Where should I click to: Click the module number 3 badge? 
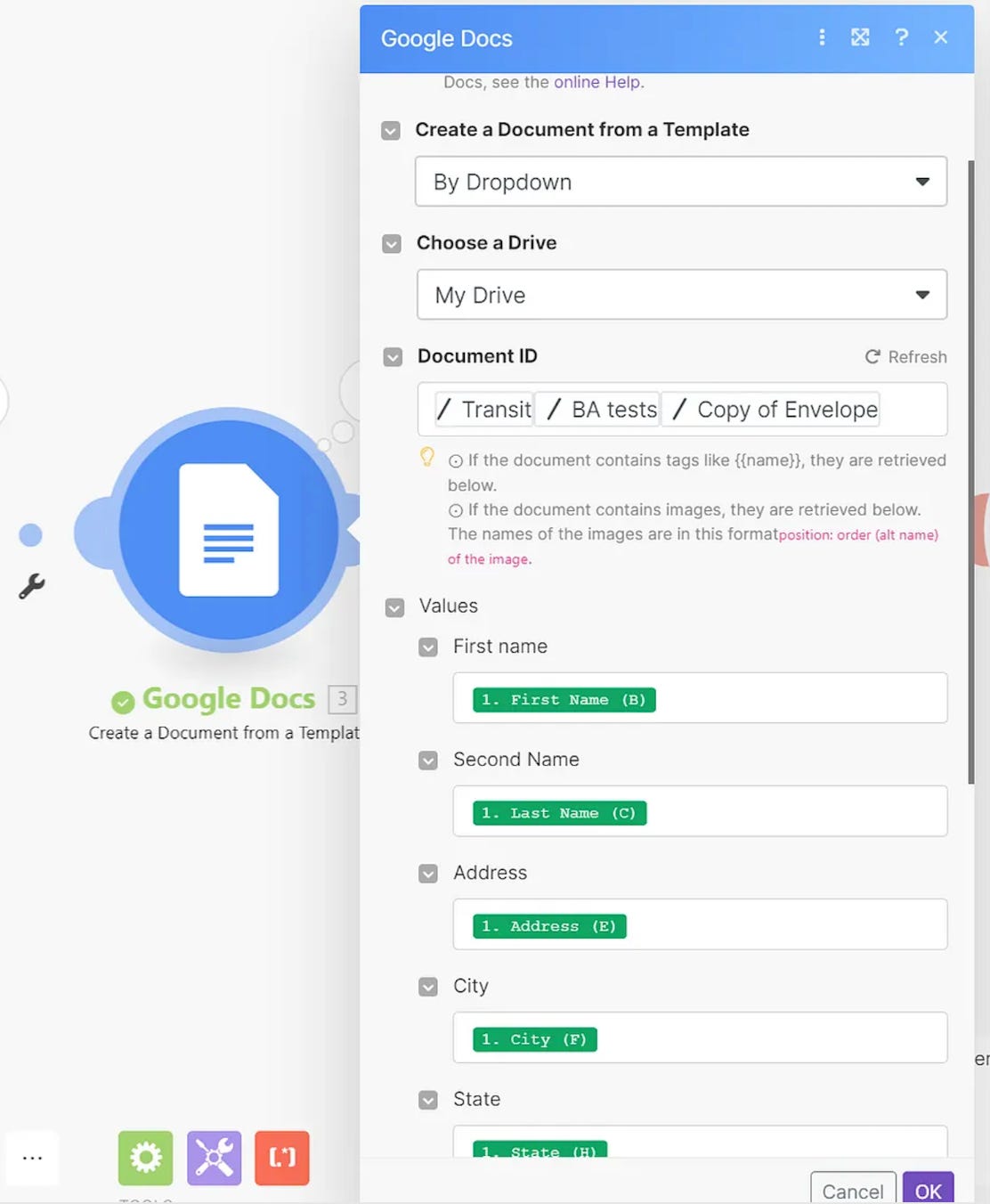[x=342, y=699]
